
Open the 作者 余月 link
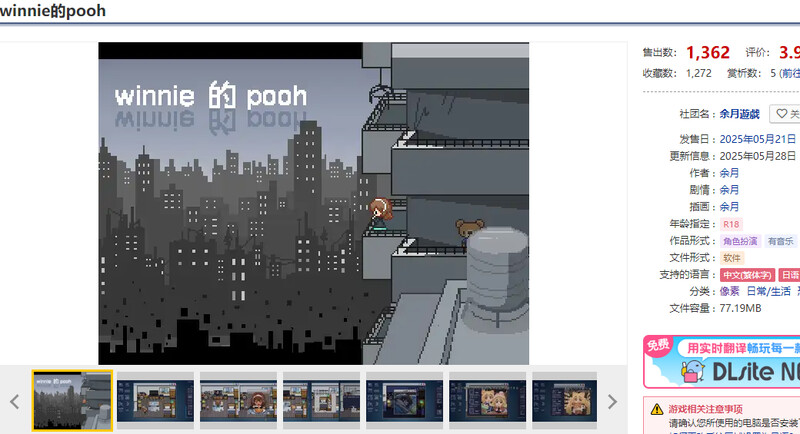(x=729, y=173)
